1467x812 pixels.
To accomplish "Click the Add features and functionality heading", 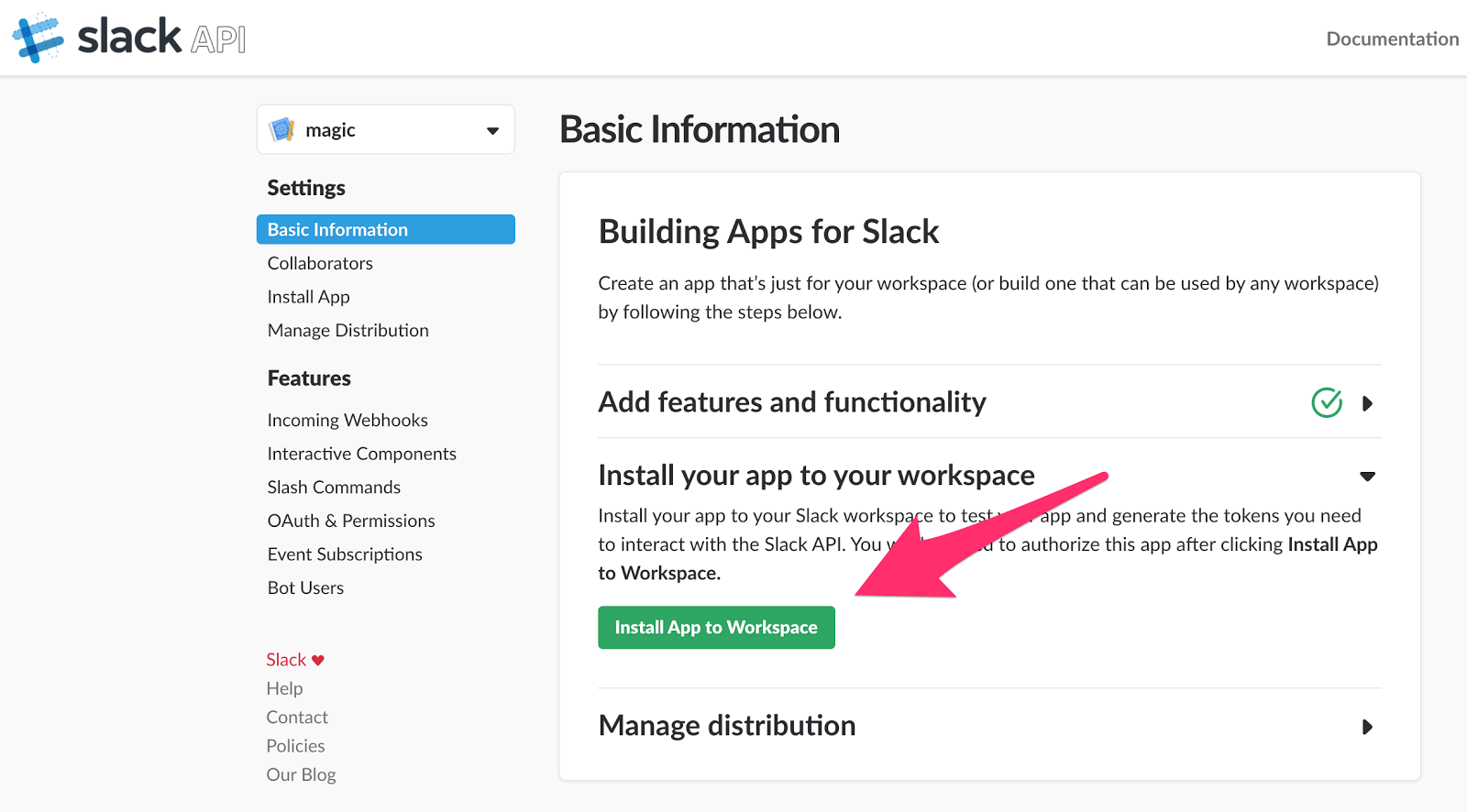I will click(x=792, y=402).
